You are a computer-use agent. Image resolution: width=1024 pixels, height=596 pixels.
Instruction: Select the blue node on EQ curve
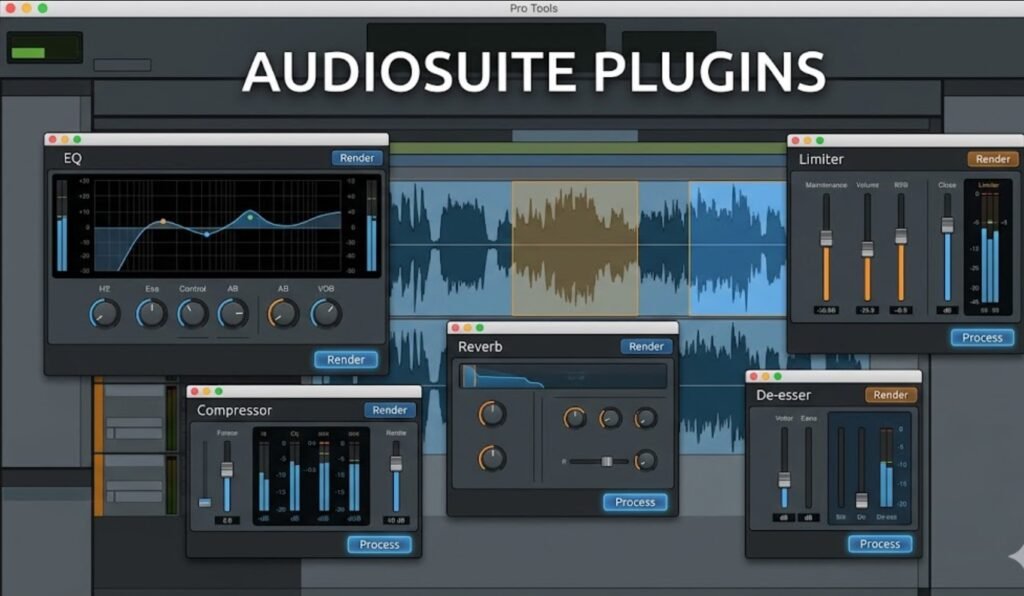(x=206, y=234)
